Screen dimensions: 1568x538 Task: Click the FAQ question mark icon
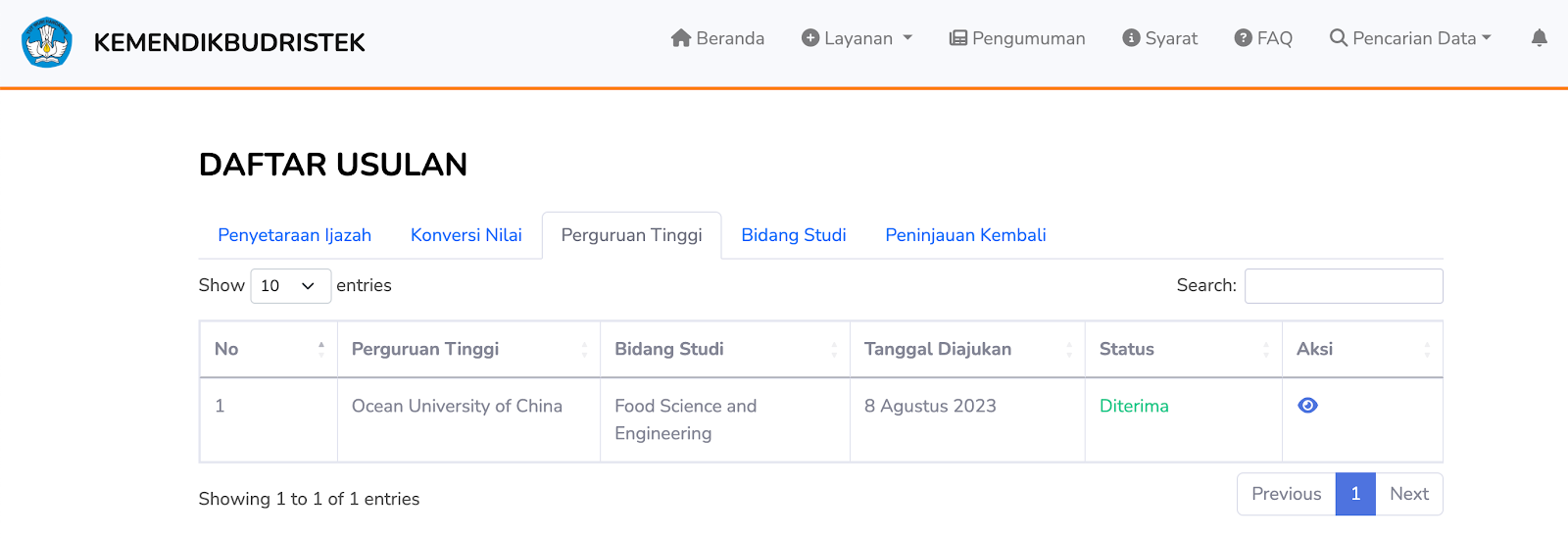click(1243, 38)
